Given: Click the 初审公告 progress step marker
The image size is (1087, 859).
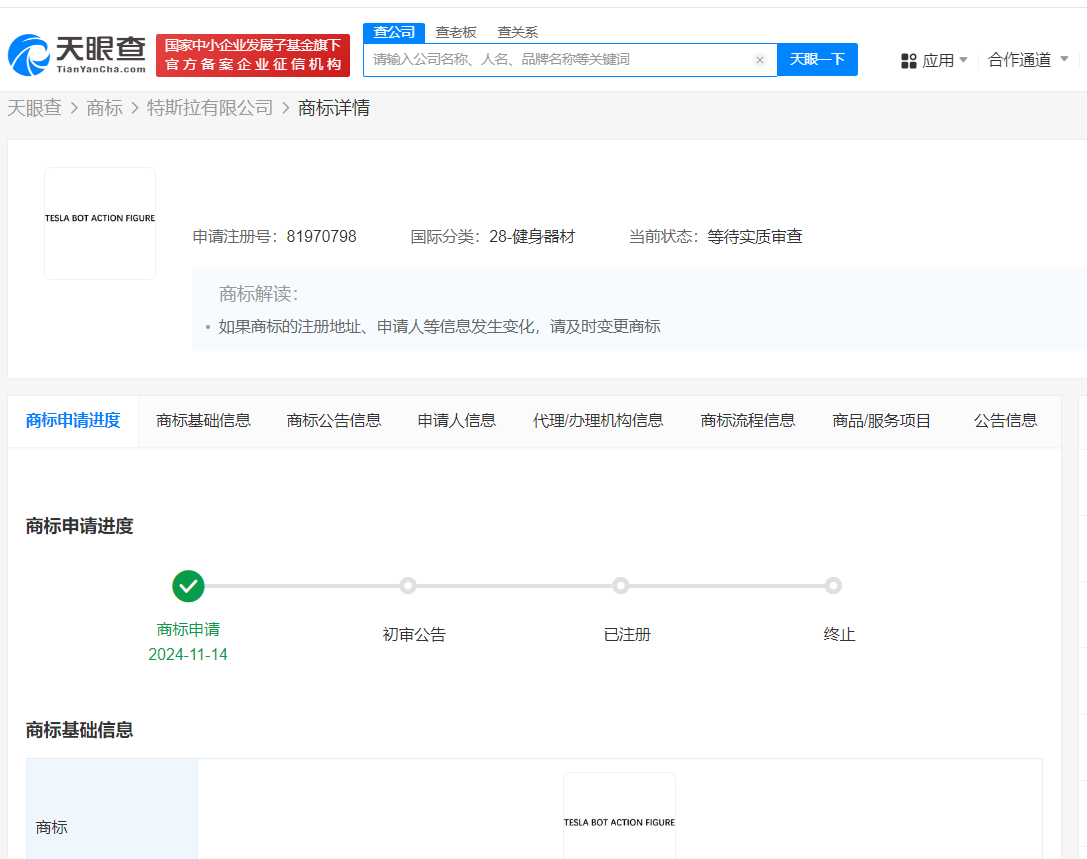Looking at the screenshot, I should [408, 586].
